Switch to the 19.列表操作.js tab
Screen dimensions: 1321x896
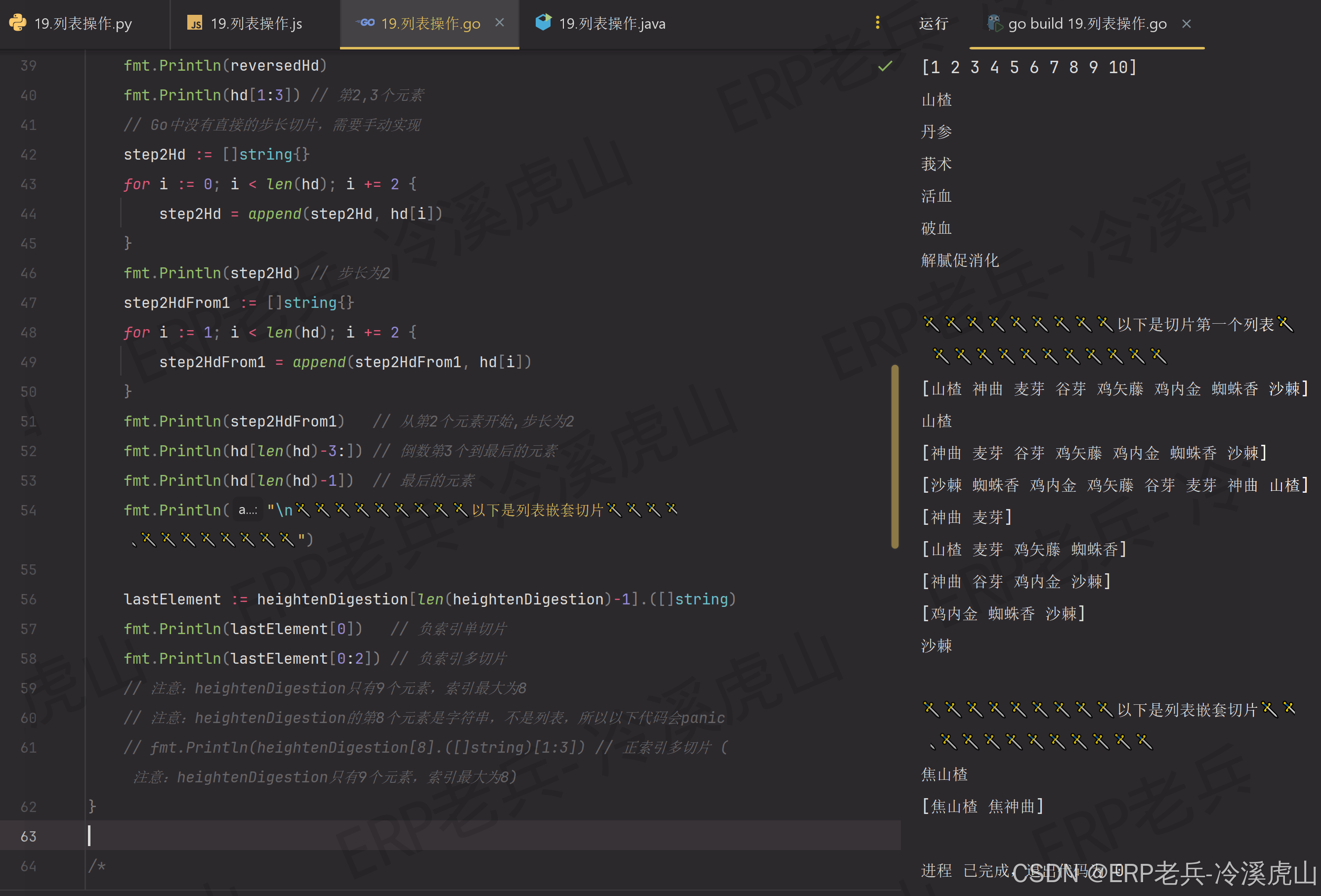[256, 23]
